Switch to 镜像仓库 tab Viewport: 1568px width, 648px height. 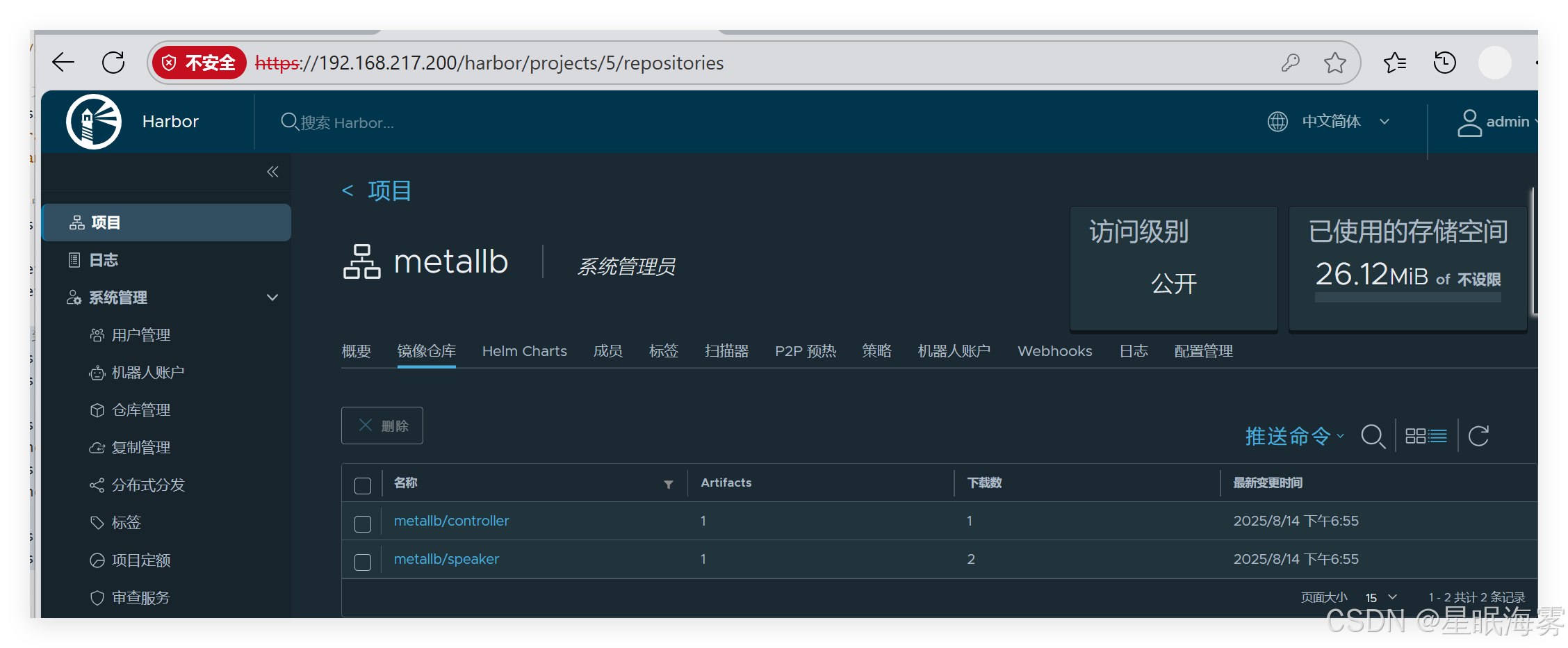(x=426, y=351)
